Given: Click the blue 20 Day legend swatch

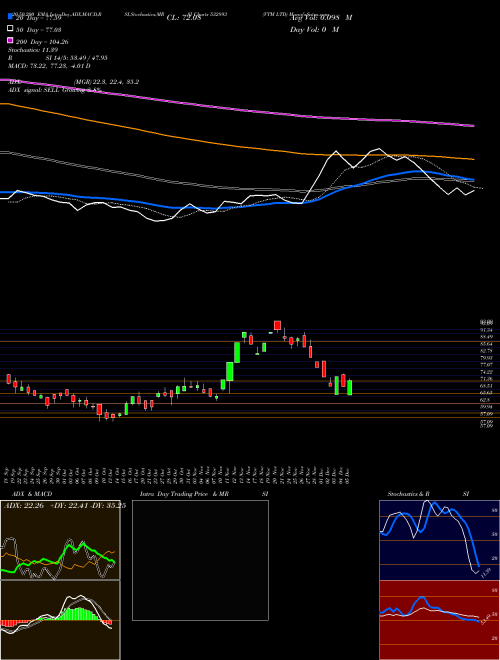Looking at the screenshot, I should tap(10, 17).
